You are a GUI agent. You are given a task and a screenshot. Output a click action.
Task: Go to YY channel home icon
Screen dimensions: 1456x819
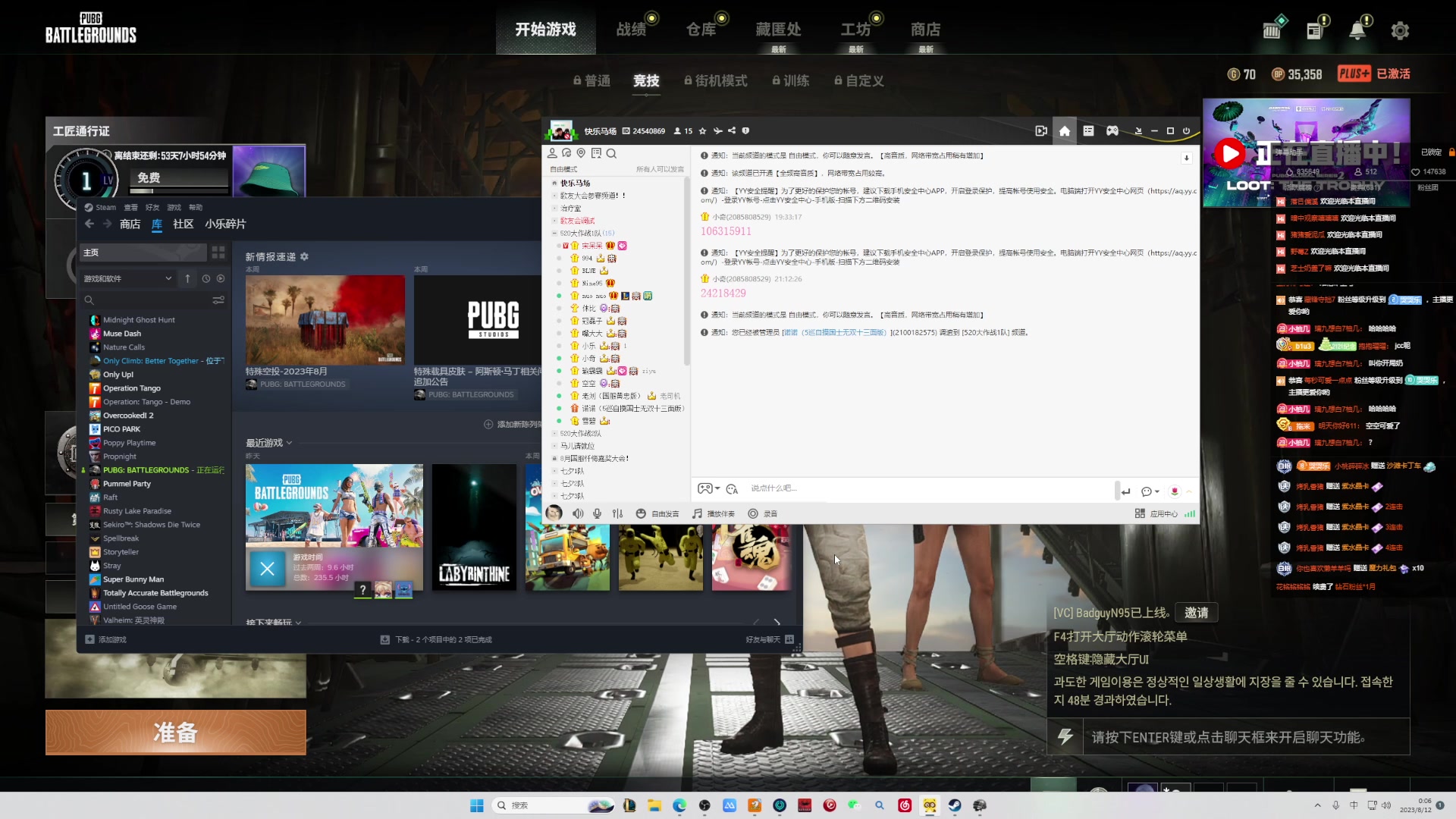(x=1065, y=131)
